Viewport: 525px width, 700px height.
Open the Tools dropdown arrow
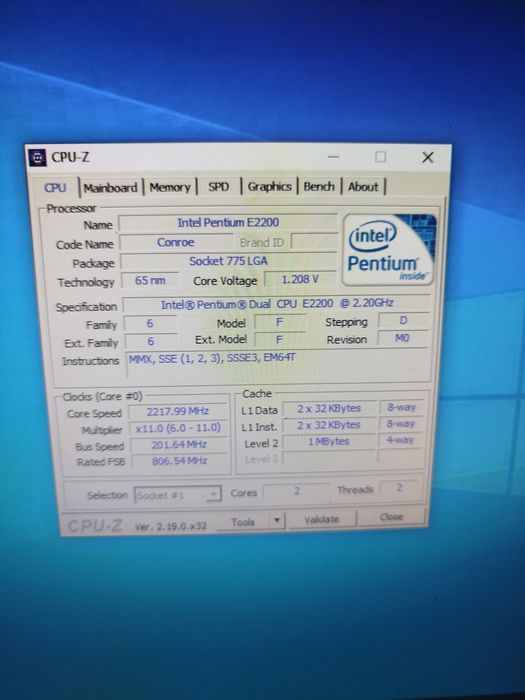pos(277,521)
